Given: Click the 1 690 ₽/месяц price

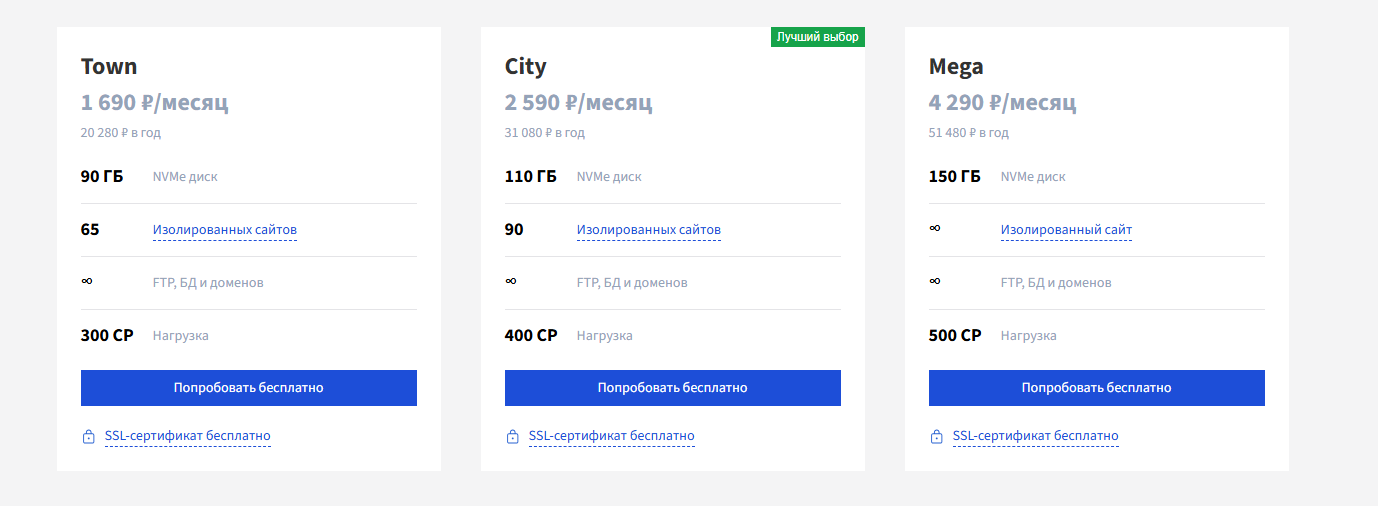Looking at the screenshot, I should pyautogui.click(x=155, y=103).
